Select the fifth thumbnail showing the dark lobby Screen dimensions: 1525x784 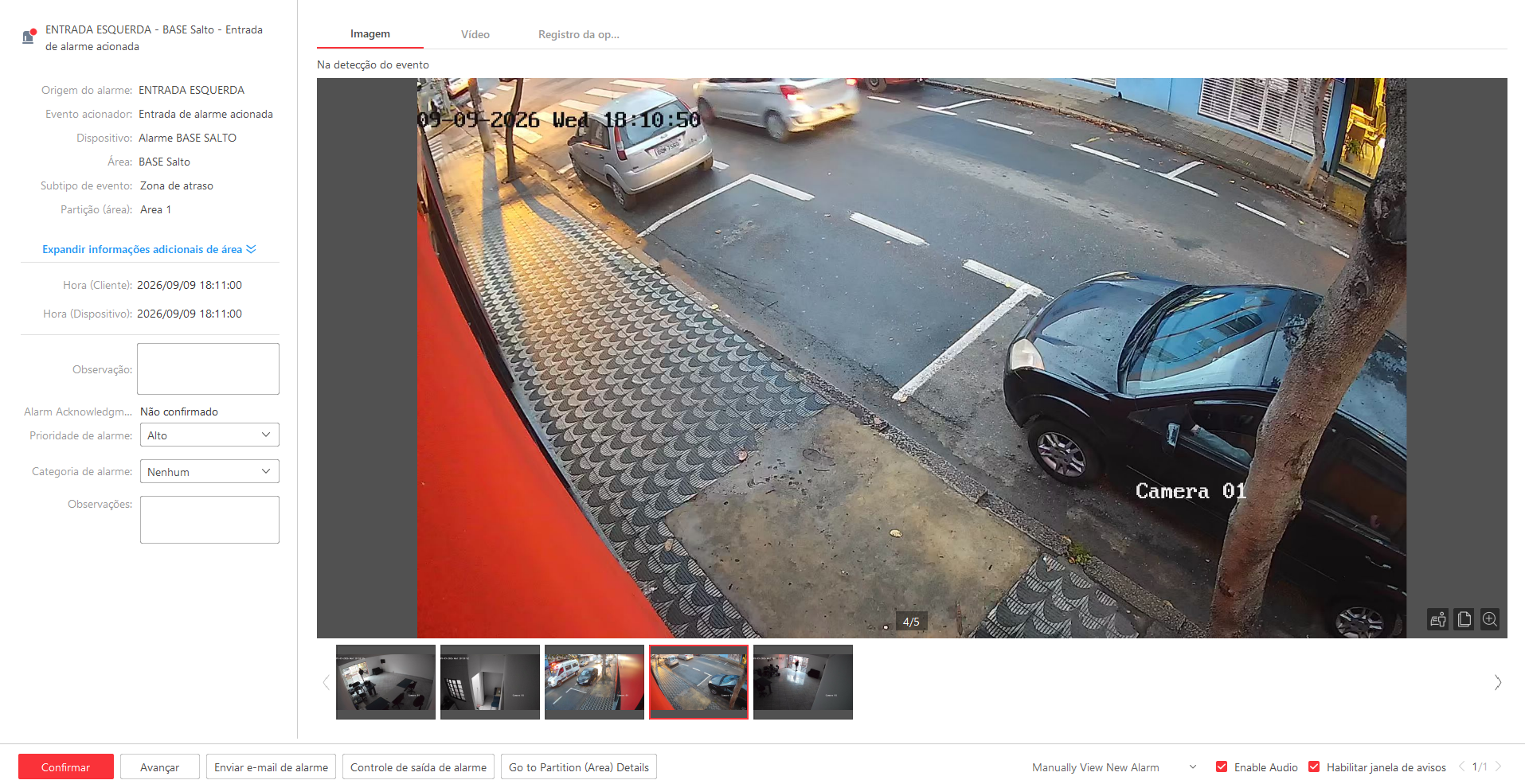803,682
